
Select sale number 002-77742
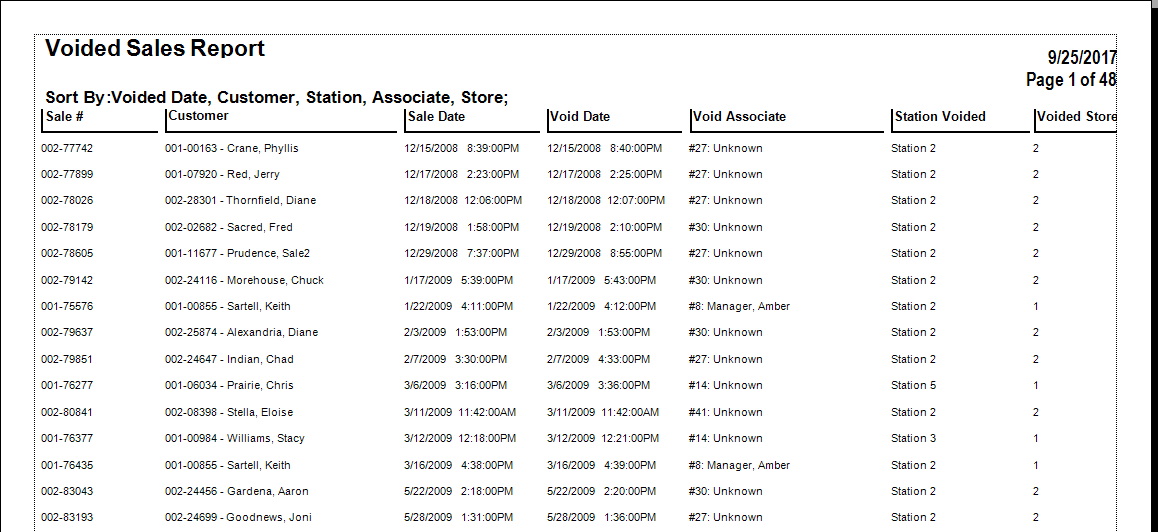click(67, 148)
